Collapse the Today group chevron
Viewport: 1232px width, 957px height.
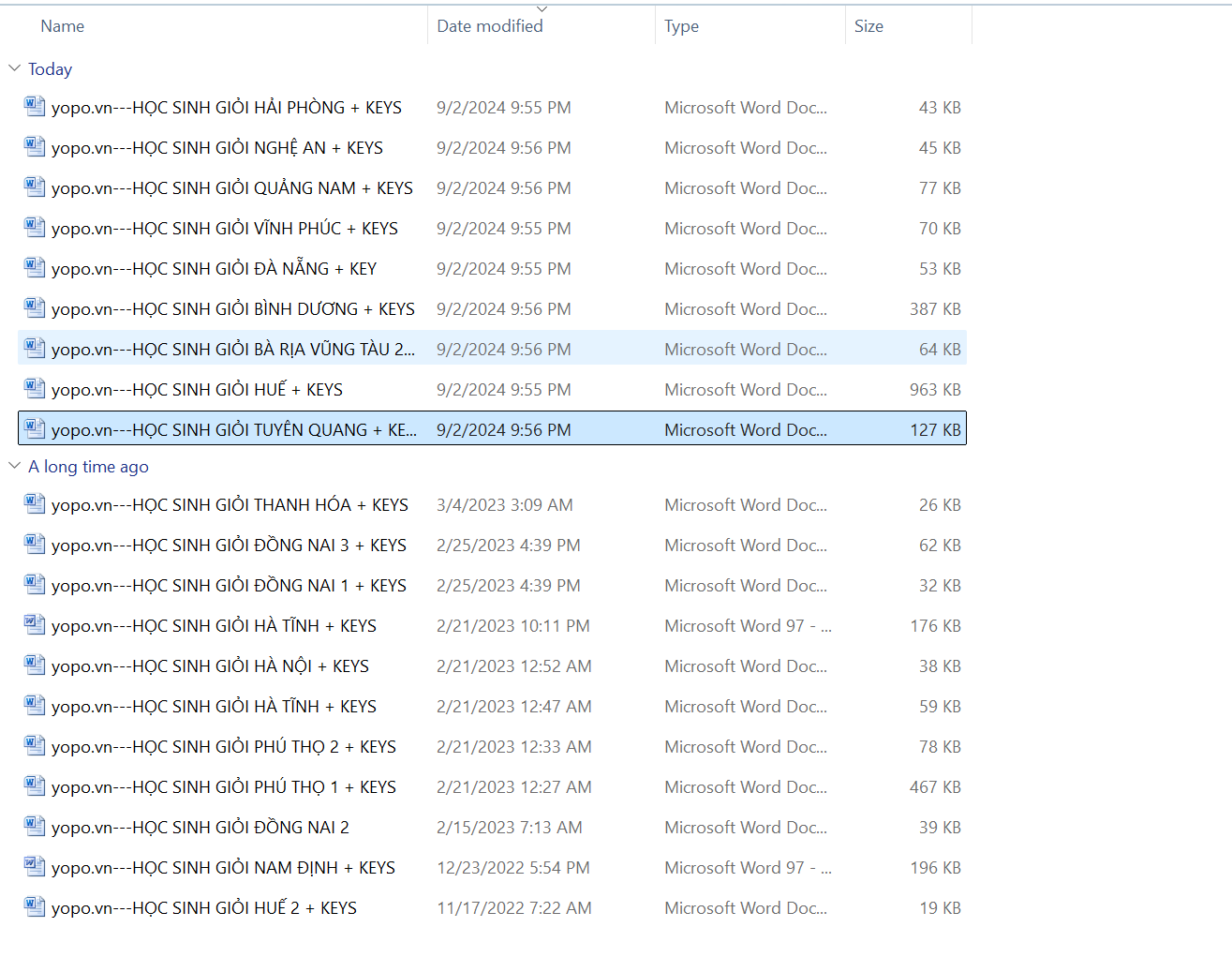coord(14,68)
